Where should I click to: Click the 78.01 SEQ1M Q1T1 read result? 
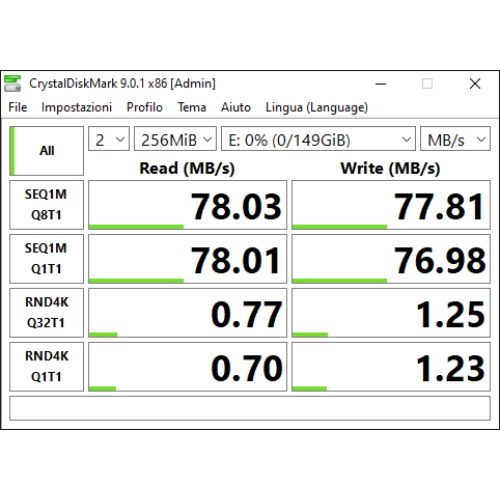pyautogui.click(x=187, y=259)
